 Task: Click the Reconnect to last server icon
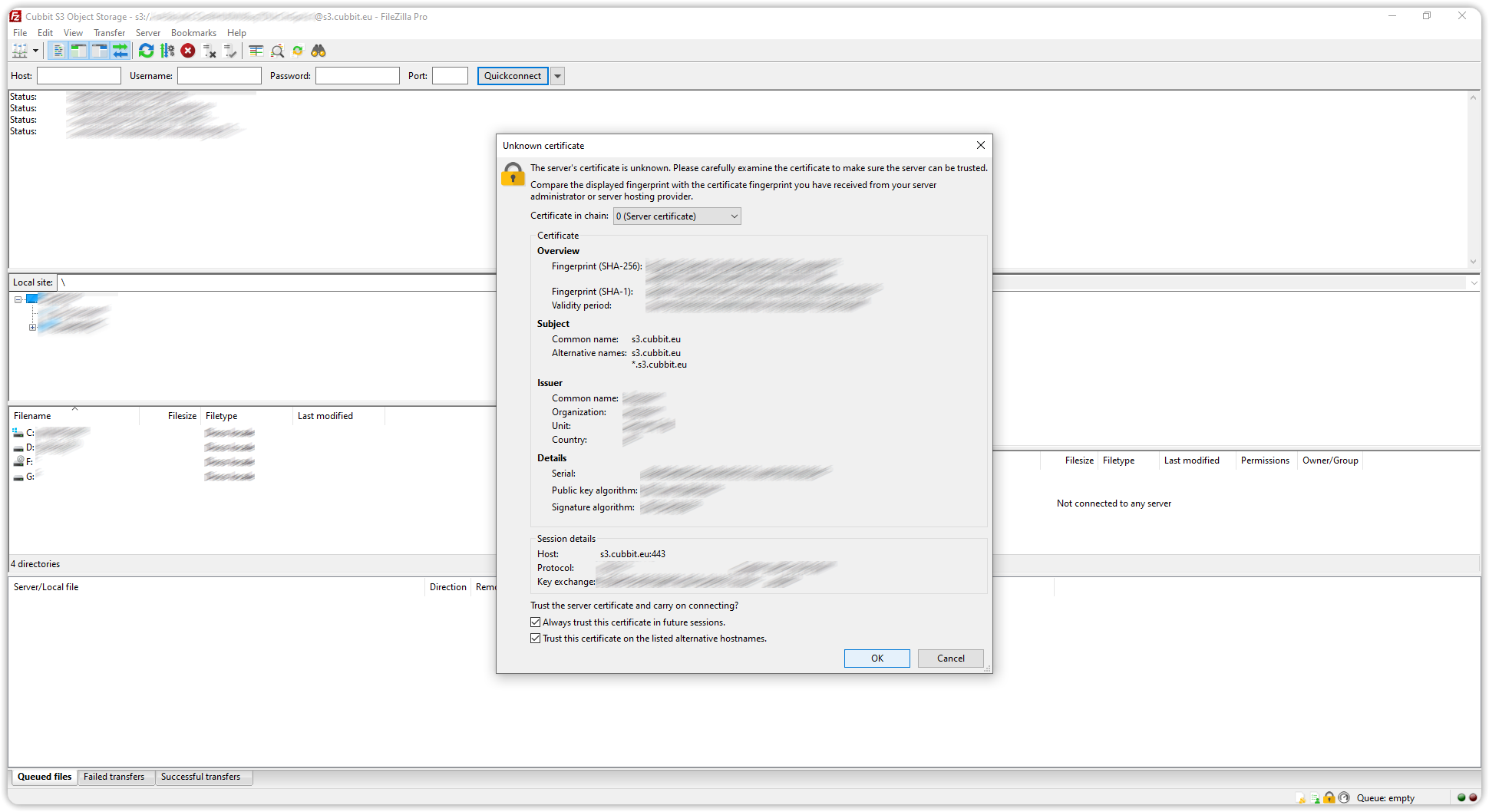pos(229,51)
